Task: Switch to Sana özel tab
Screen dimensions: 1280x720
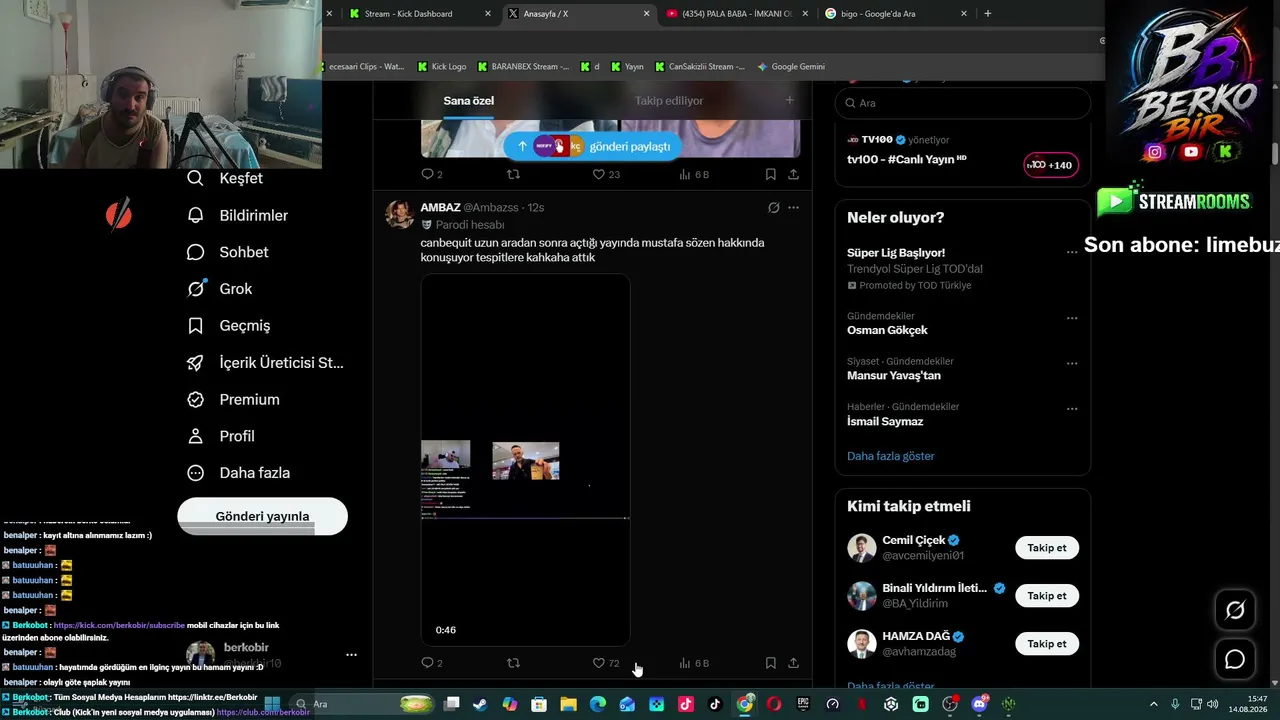Action: (469, 101)
